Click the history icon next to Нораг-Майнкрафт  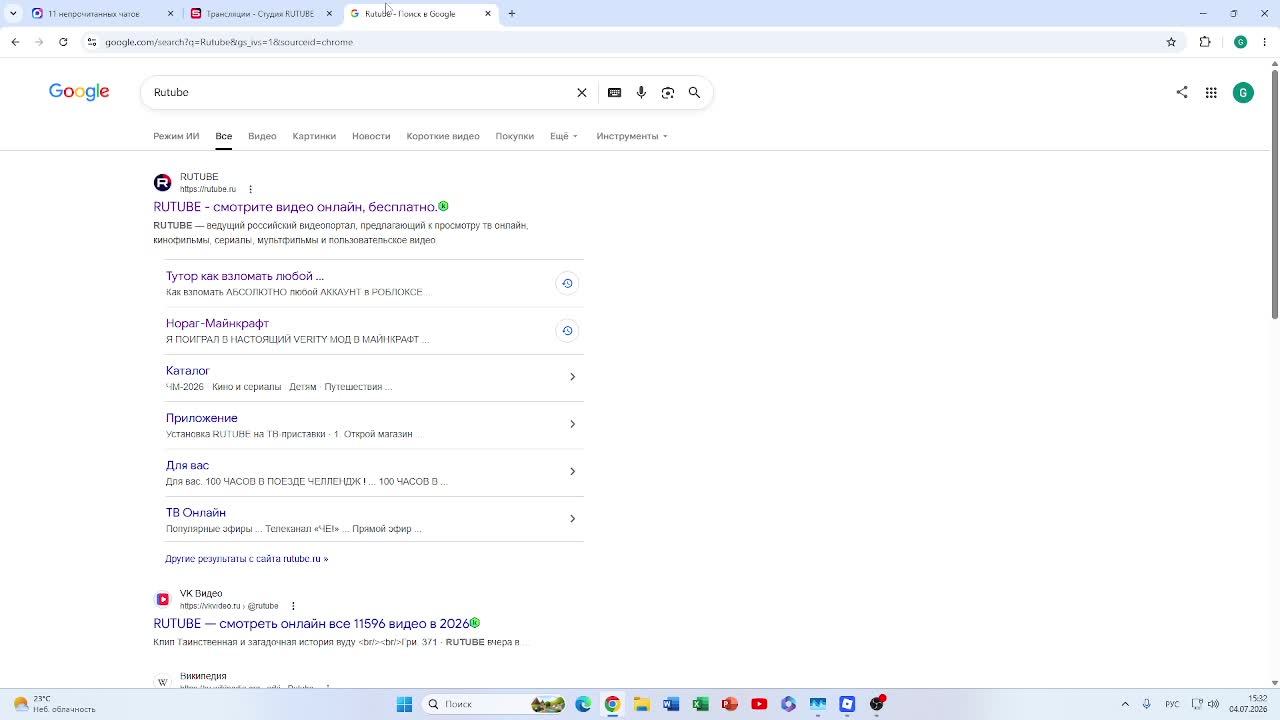(x=567, y=331)
